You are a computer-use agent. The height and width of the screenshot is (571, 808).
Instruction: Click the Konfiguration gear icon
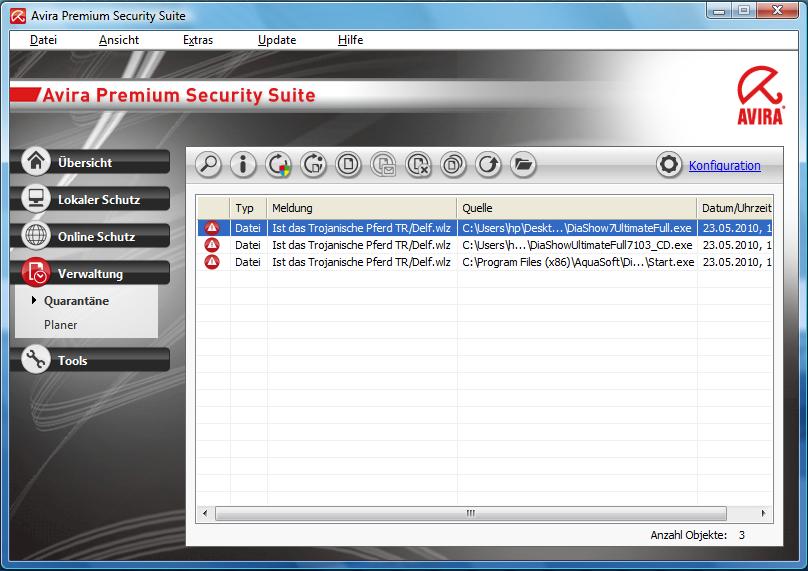click(669, 165)
